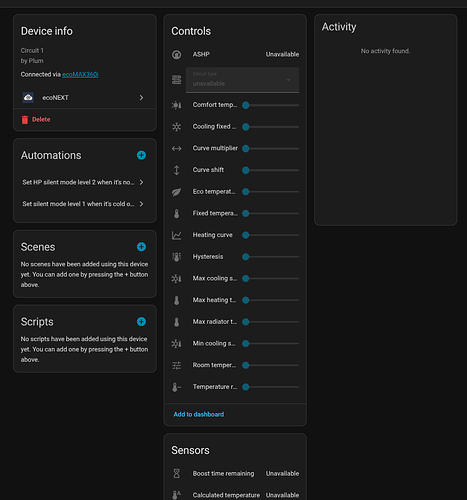Open the ecoMAX360i connected device link
Image resolution: width=467 pixels, height=500 pixels.
80,74
